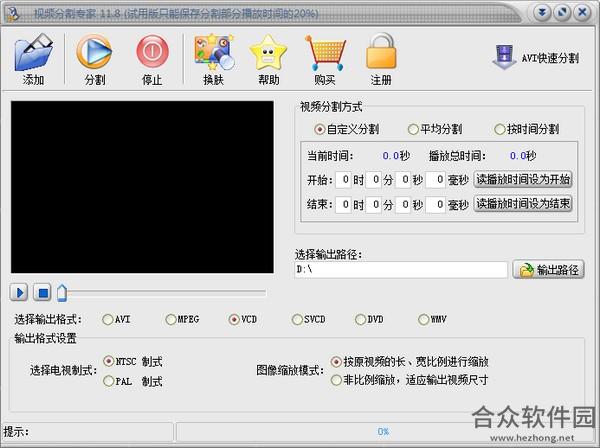Click the 0% progress bar
This screenshot has height=448, width=600.
383,432
